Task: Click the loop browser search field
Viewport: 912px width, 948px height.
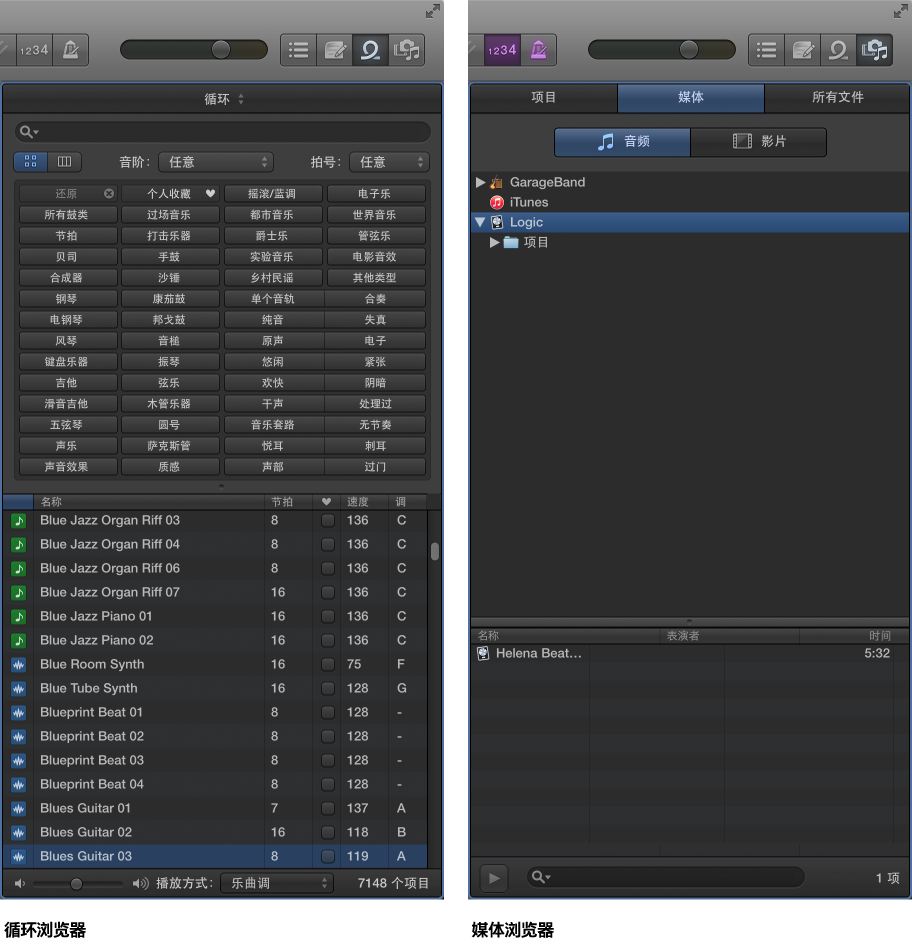Action: point(223,132)
